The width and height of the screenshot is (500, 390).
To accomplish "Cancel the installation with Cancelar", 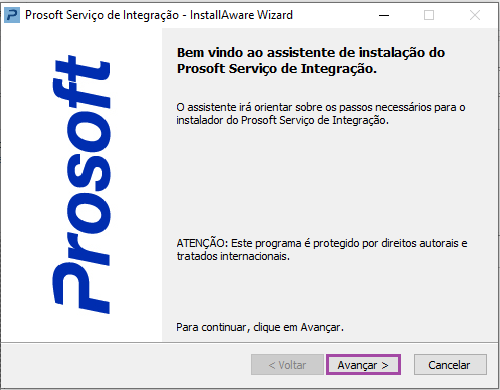I will coord(450,365).
